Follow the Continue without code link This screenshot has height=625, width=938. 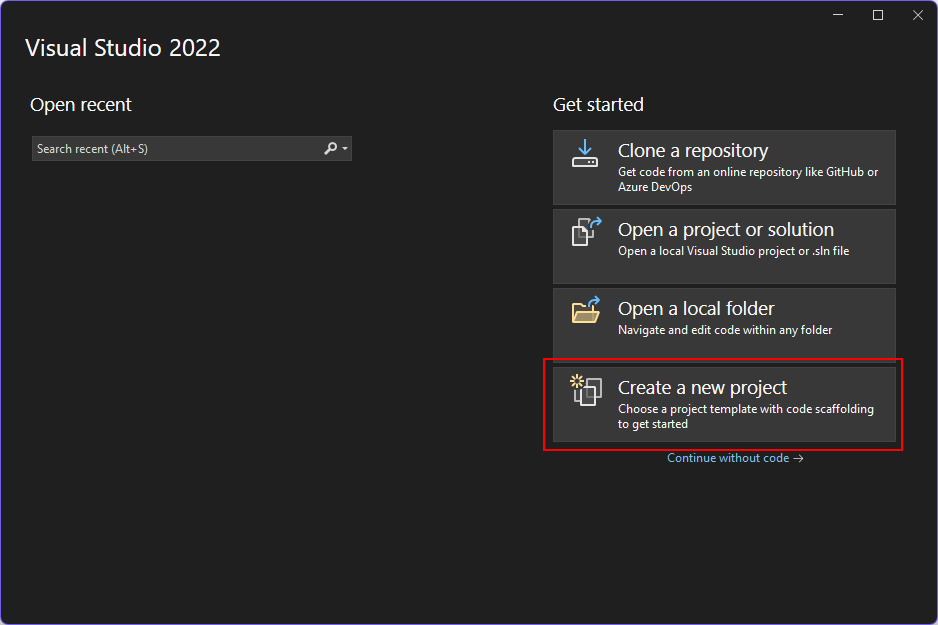pyautogui.click(x=735, y=457)
